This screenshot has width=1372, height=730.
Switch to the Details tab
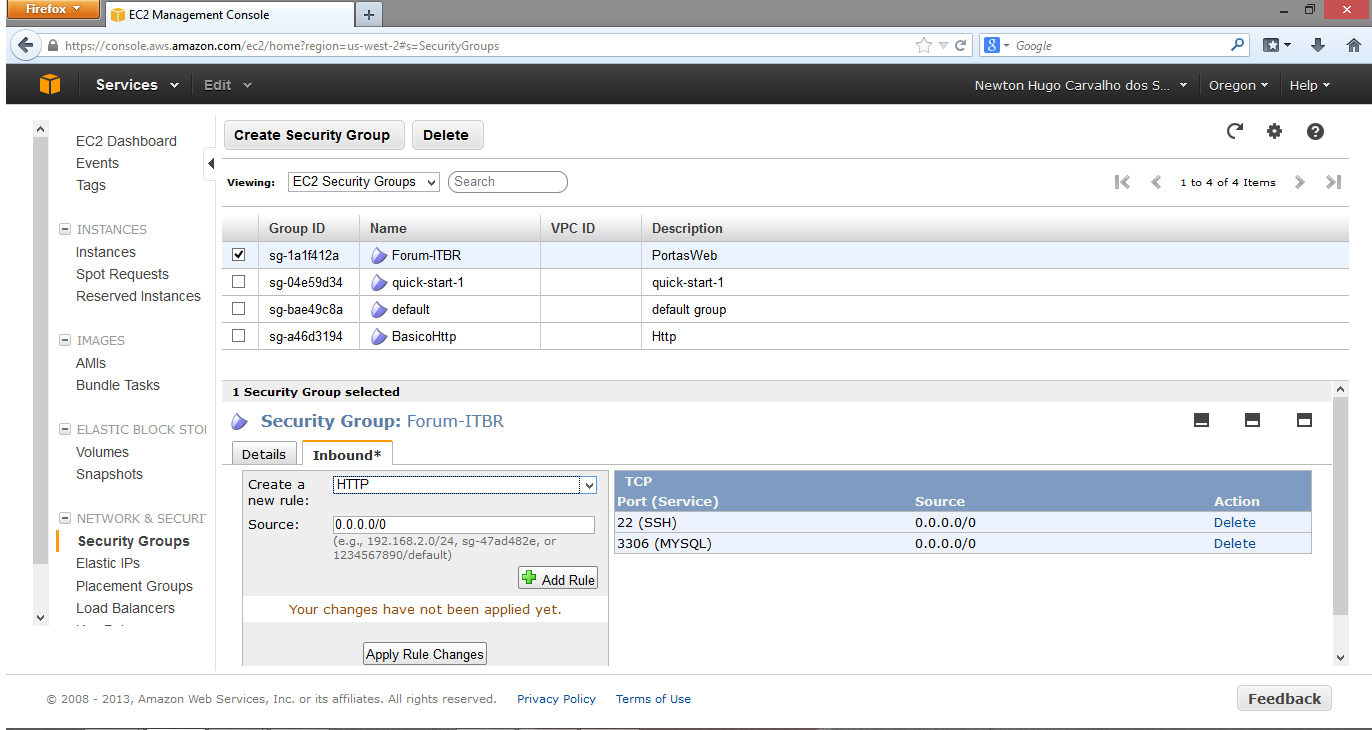click(264, 454)
